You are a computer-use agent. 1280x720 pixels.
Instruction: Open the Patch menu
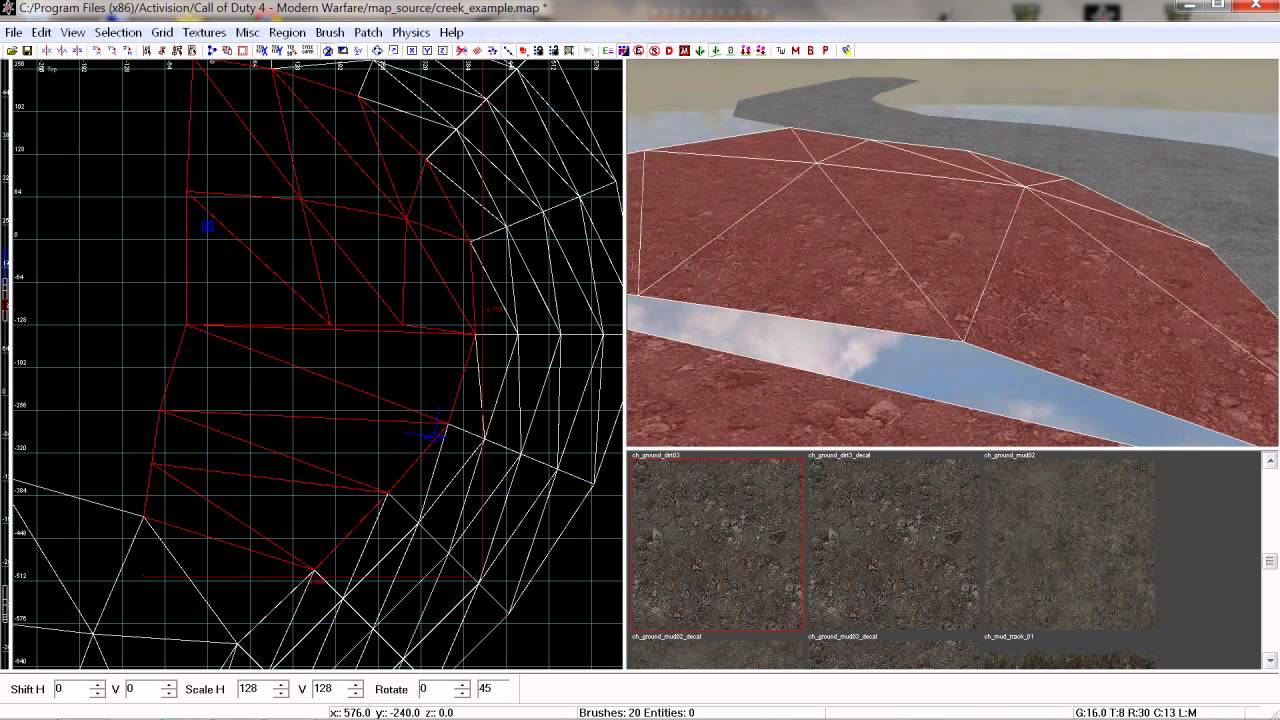(x=368, y=32)
